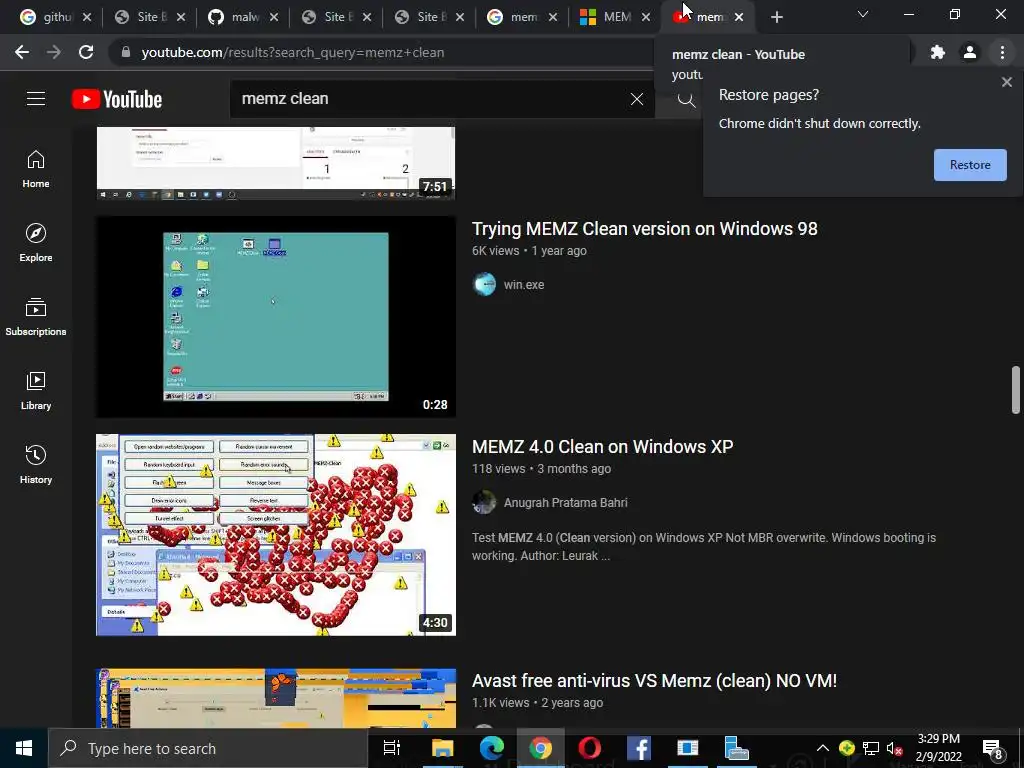Click the taskbar 'Type here to search' box
Image resolution: width=1024 pixels, height=768 pixels.
[x=209, y=748]
